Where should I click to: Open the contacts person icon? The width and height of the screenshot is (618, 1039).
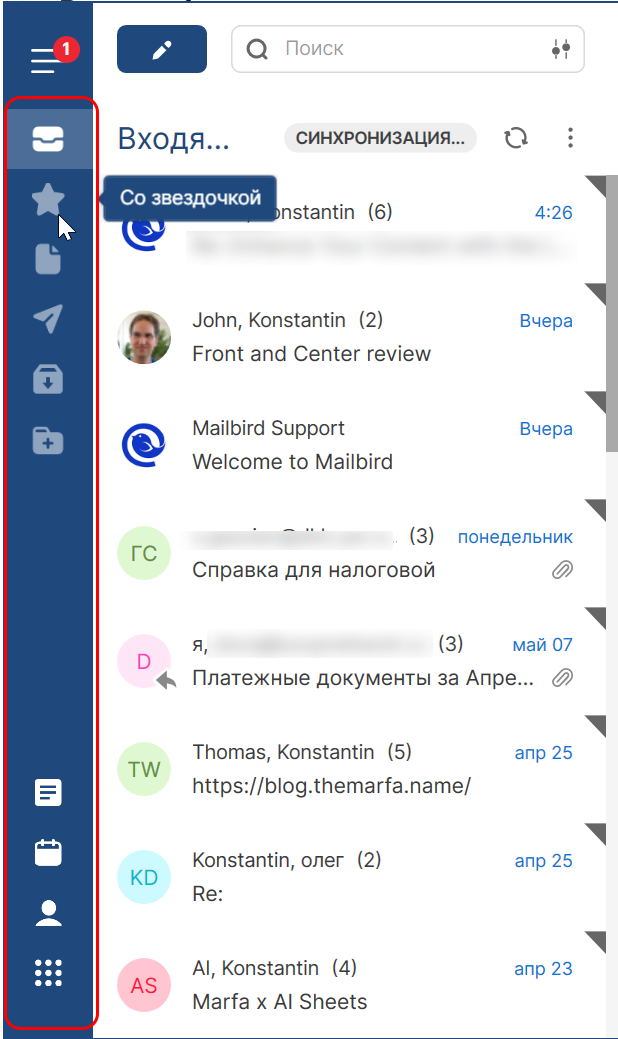click(48, 913)
